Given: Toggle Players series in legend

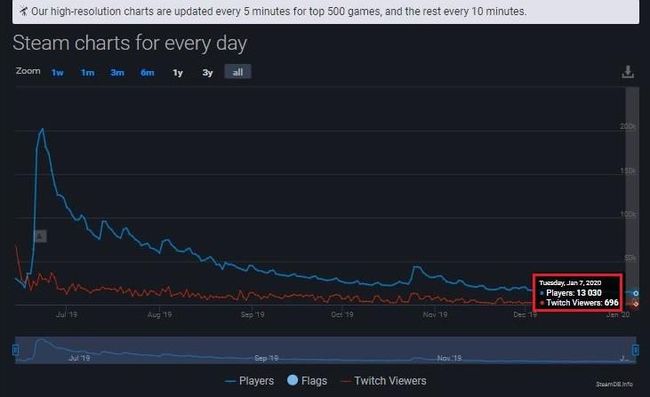Looking at the screenshot, I should [x=249, y=381].
